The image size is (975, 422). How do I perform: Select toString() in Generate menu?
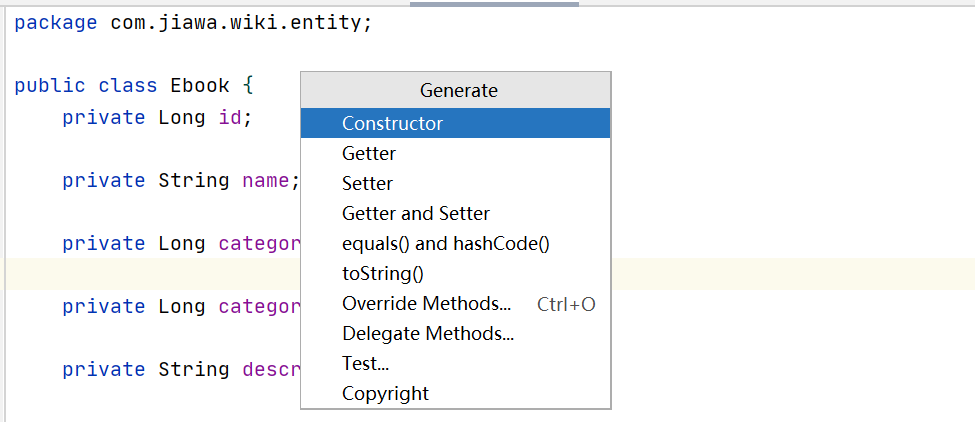tap(455, 273)
